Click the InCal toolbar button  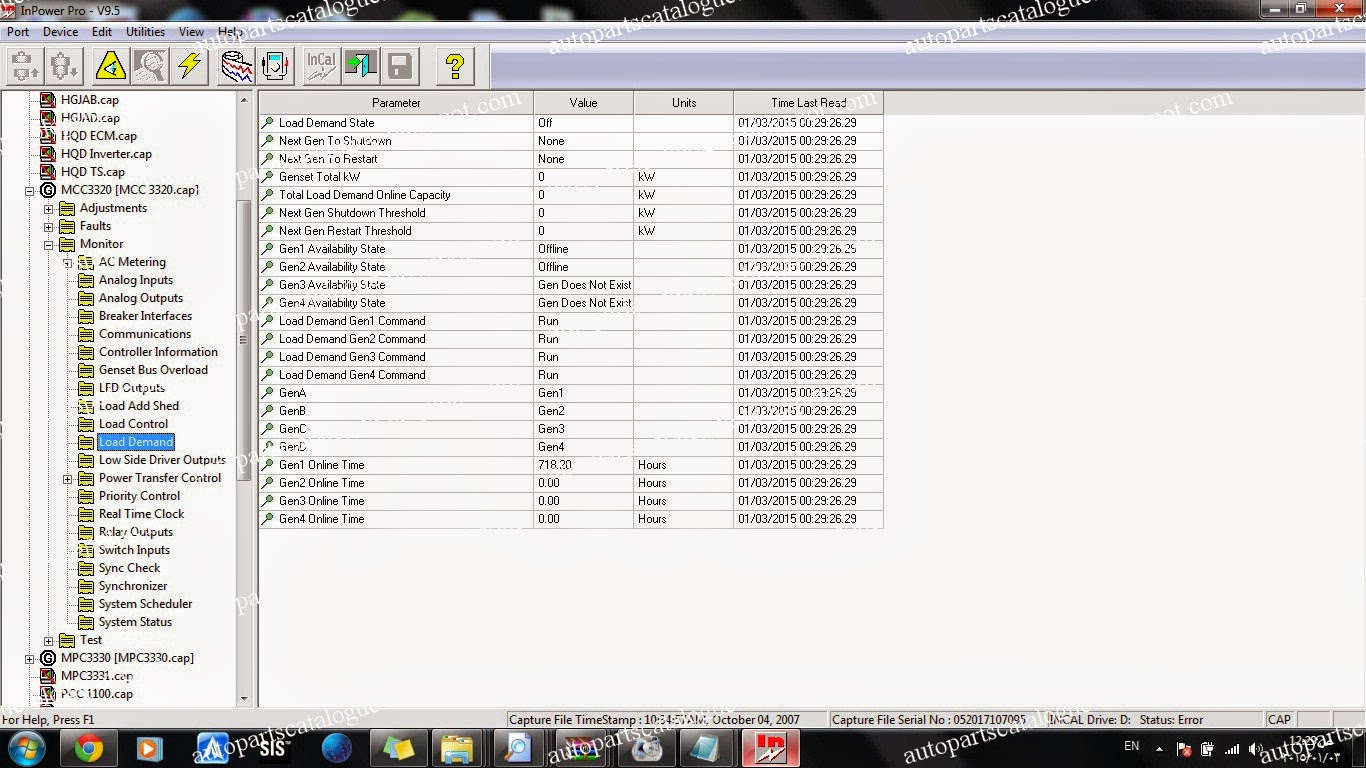(x=321, y=66)
